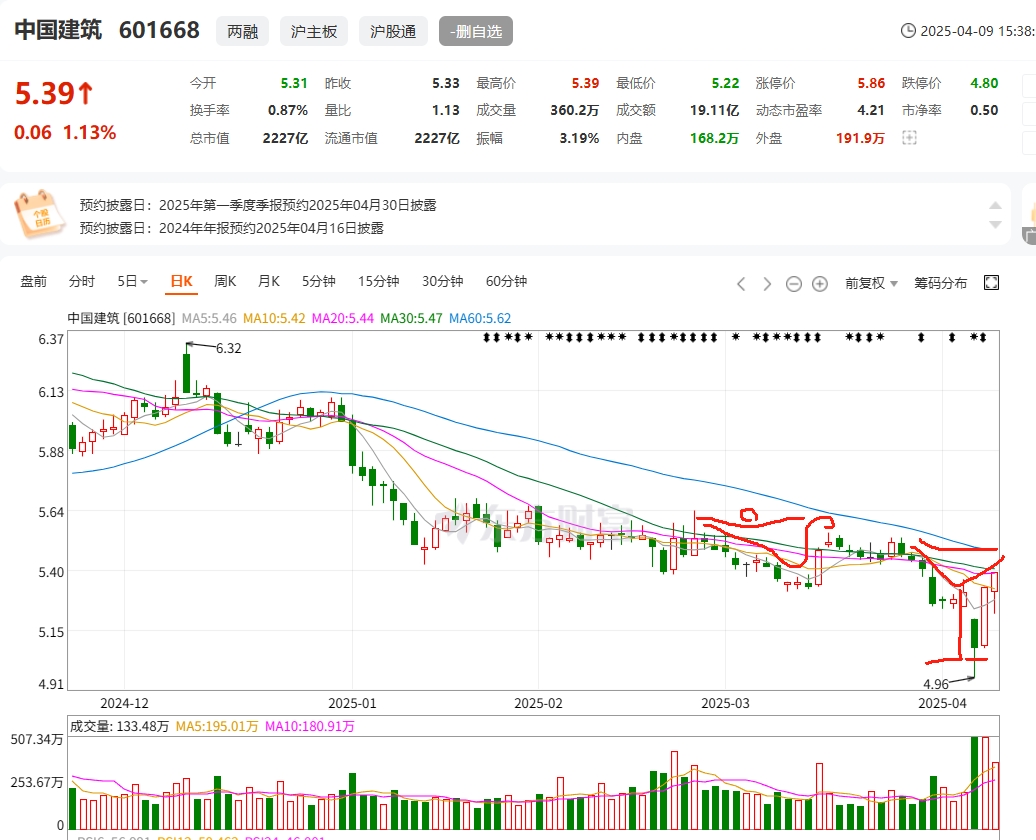Click the stock name 中国建筑 title

(58, 30)
